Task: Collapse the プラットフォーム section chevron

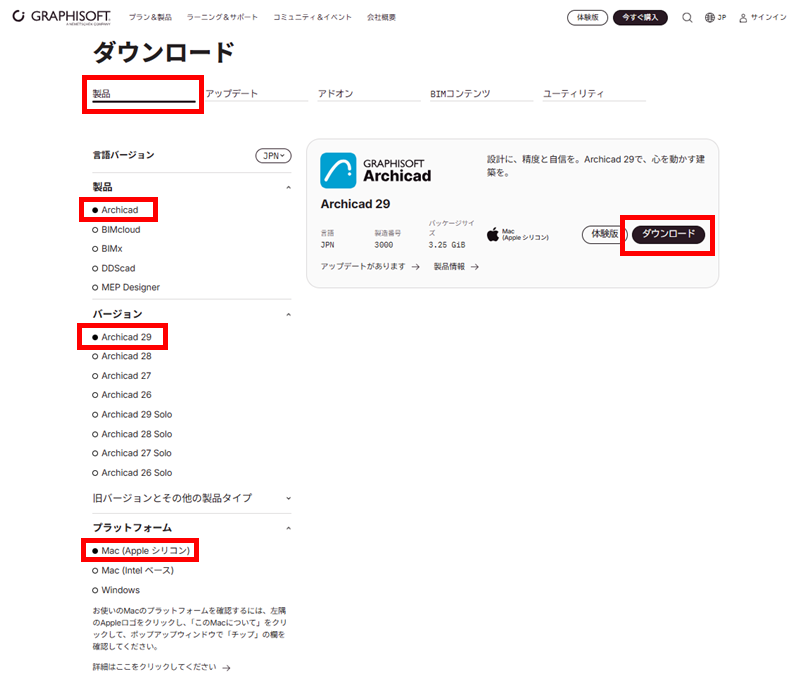Action: [x=288, y=528]
